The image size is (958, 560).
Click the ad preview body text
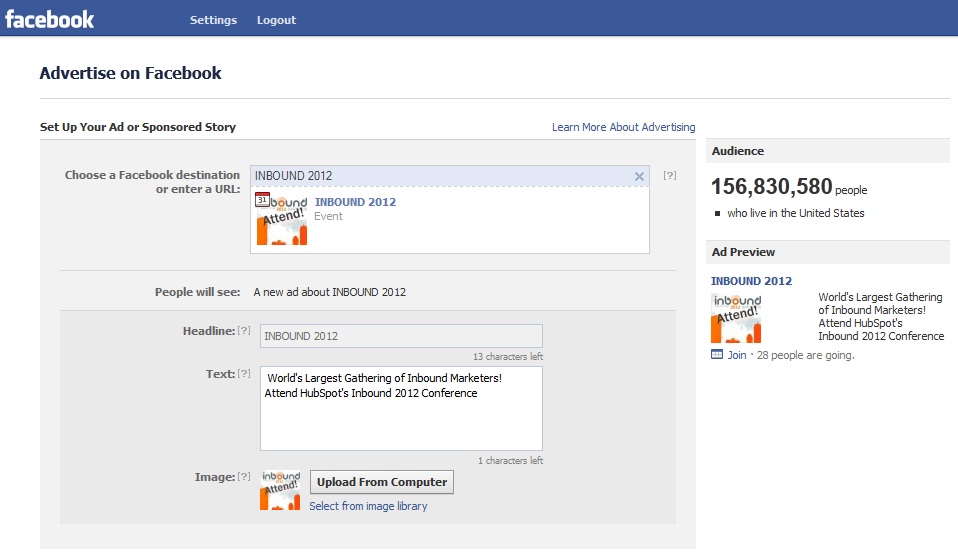coord(881,316)
